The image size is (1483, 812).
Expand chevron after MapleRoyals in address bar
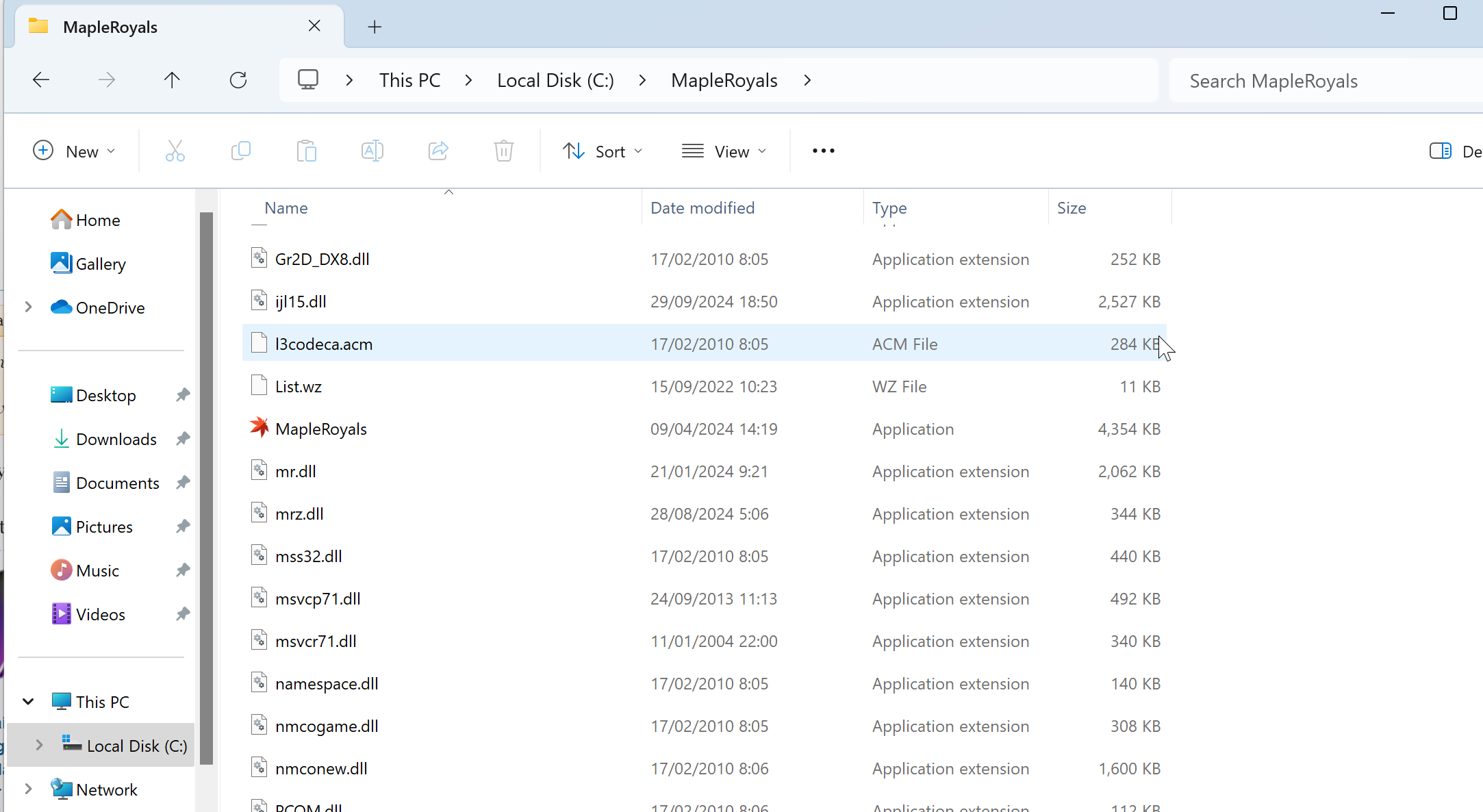[x=807, y=80]
